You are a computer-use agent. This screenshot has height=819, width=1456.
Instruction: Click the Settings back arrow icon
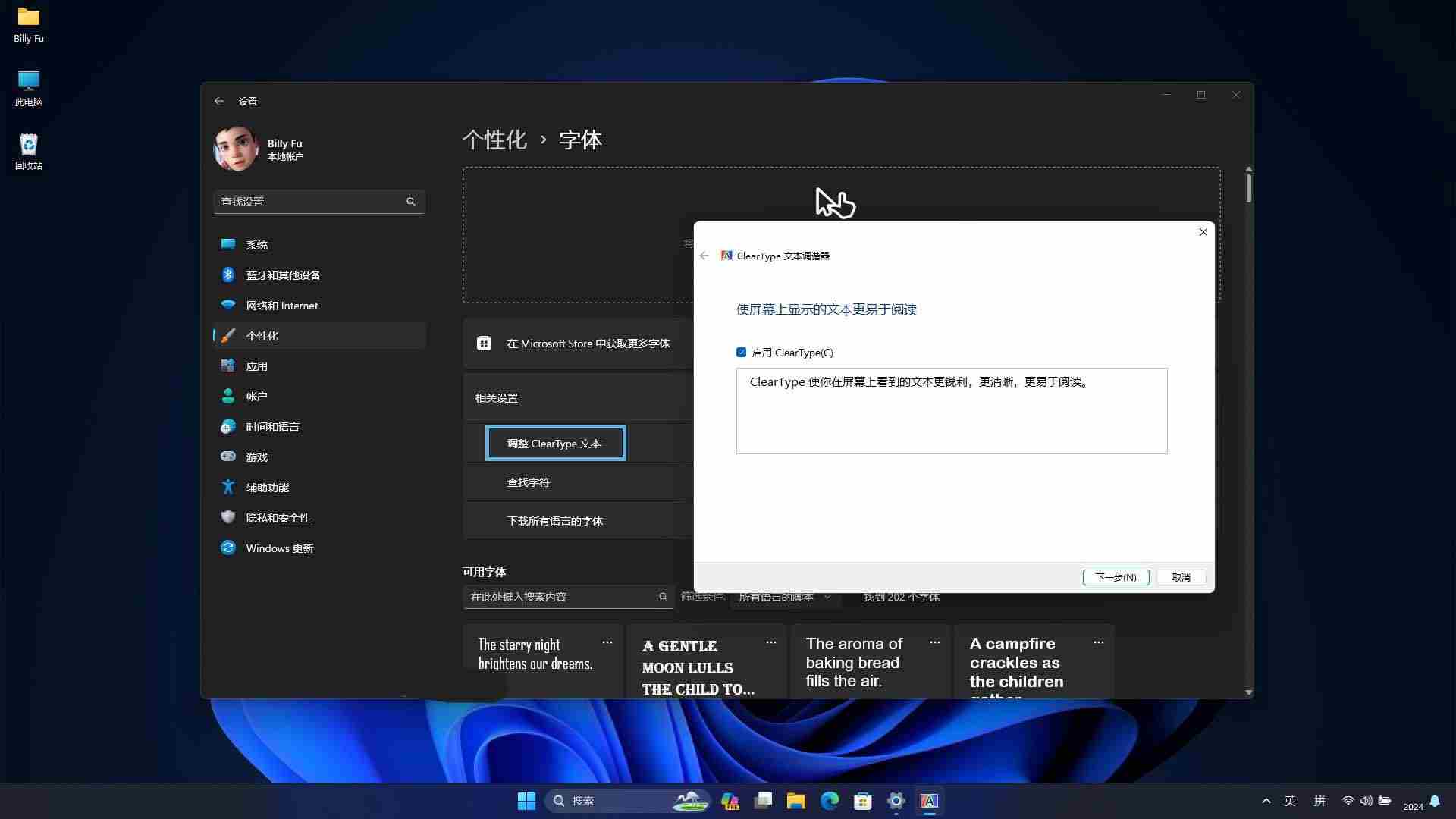tap(219, 101)
